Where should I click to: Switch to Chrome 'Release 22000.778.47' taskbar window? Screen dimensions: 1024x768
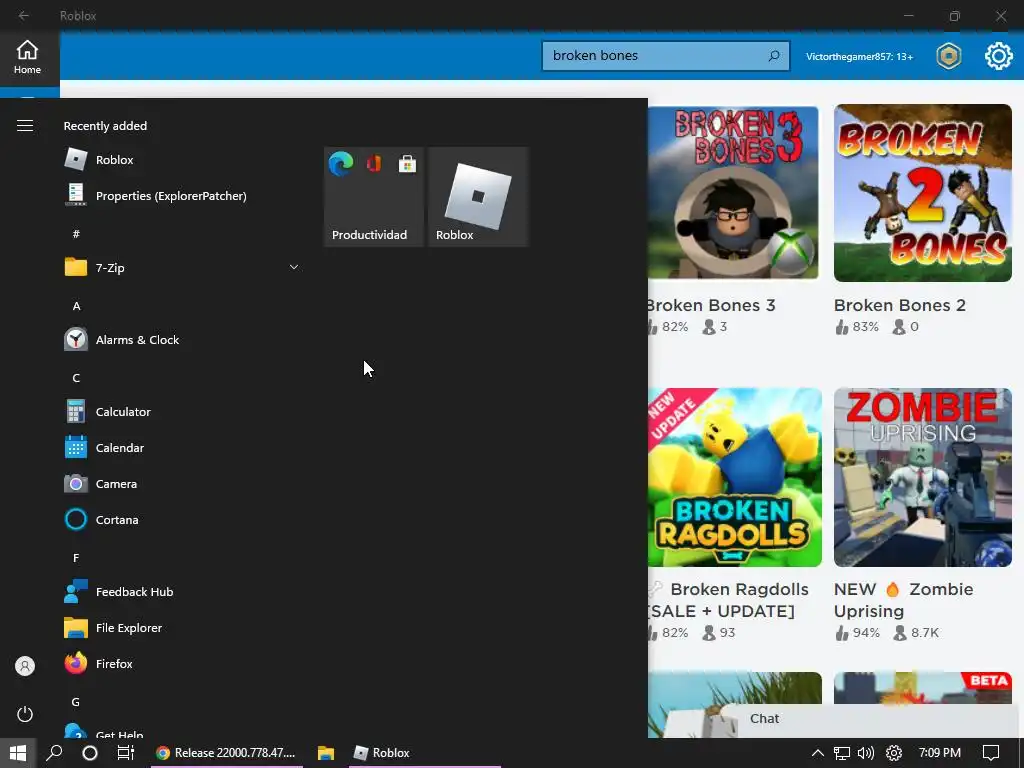227,753
